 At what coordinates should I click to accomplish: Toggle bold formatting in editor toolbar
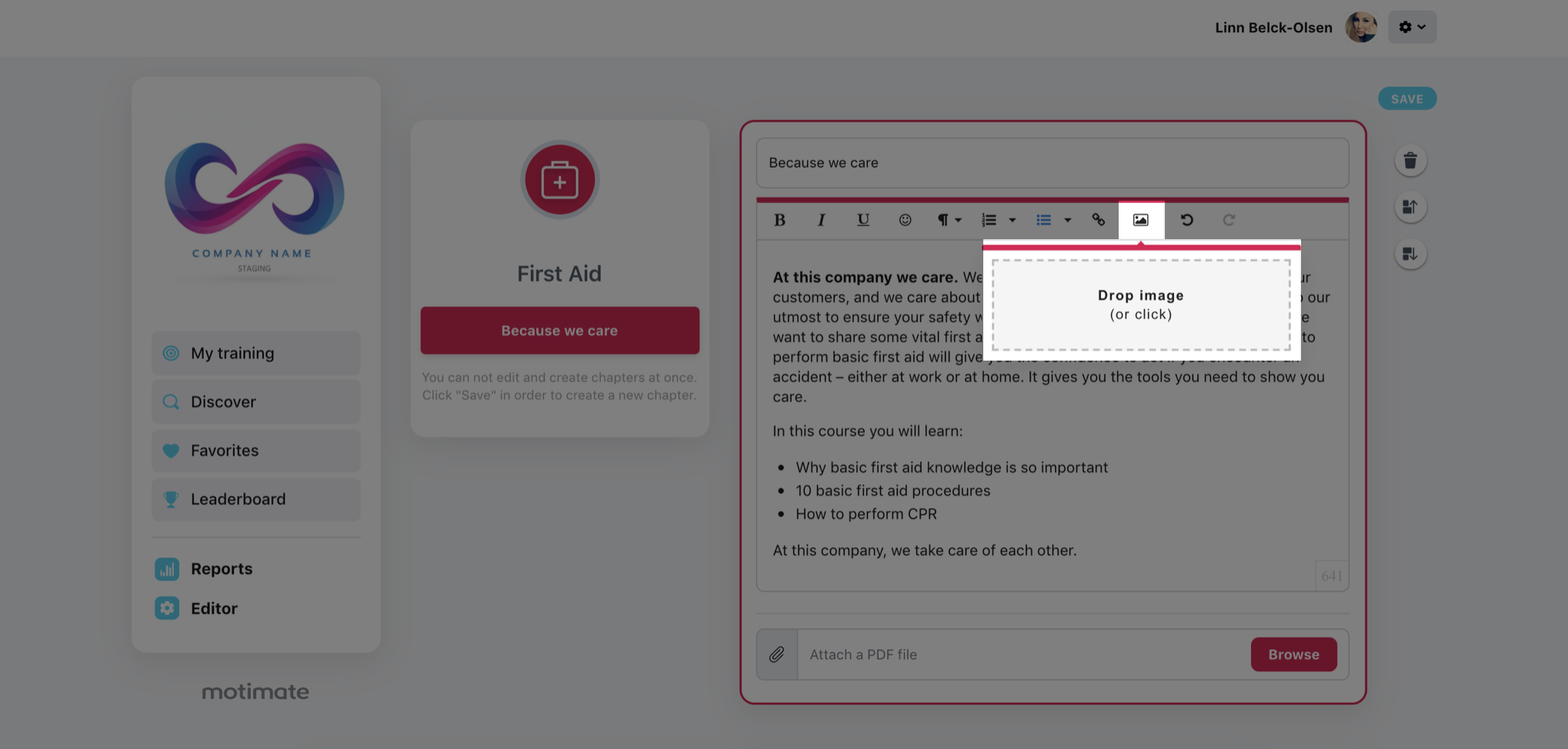click(779, 221)
